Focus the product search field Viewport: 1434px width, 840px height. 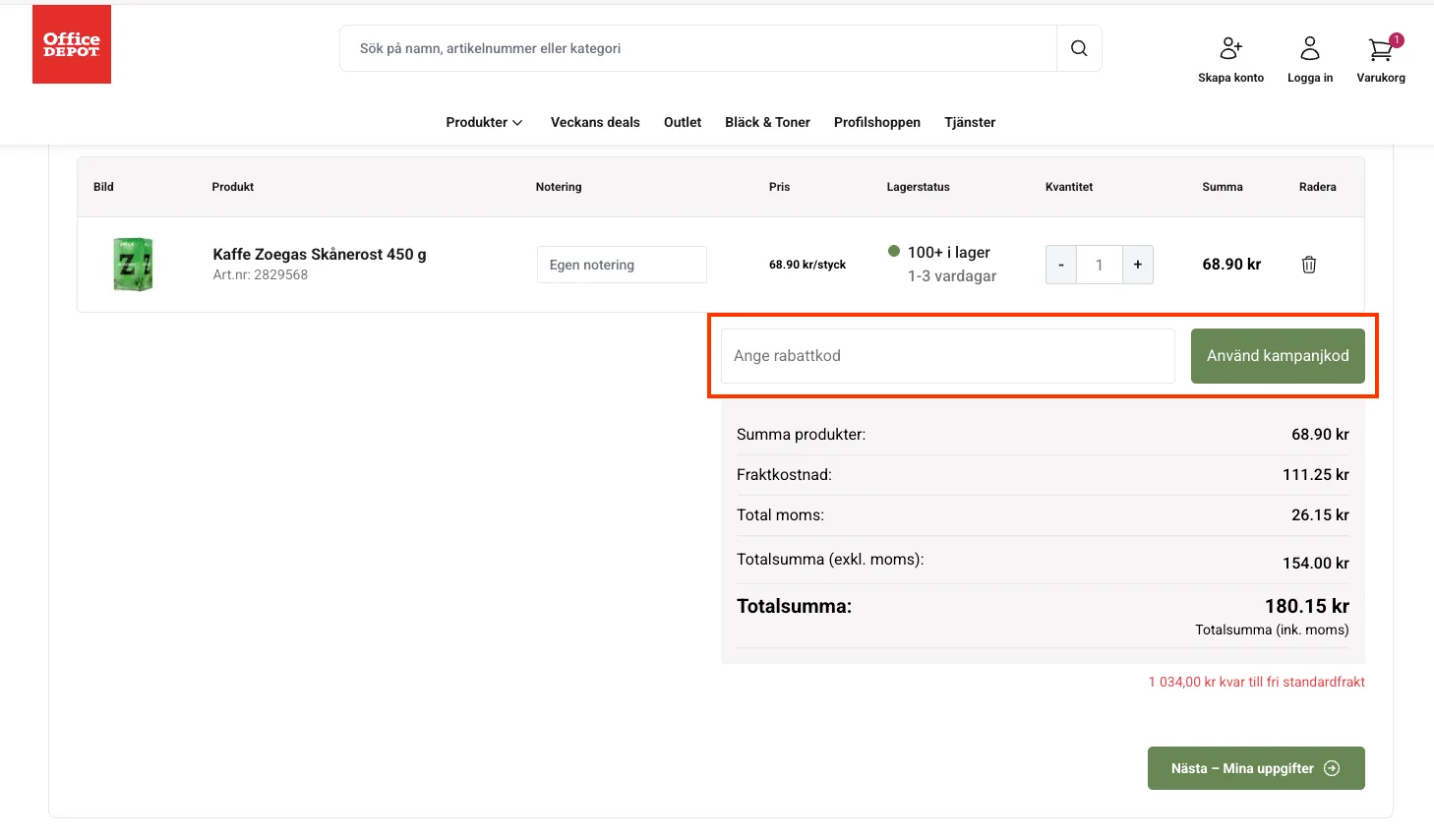click(698, 48)
